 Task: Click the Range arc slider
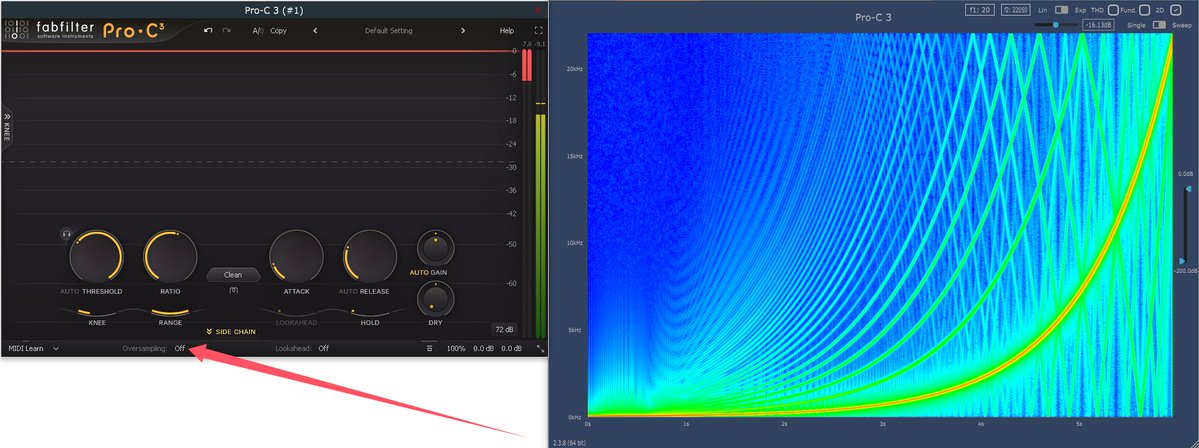[170, 312]
